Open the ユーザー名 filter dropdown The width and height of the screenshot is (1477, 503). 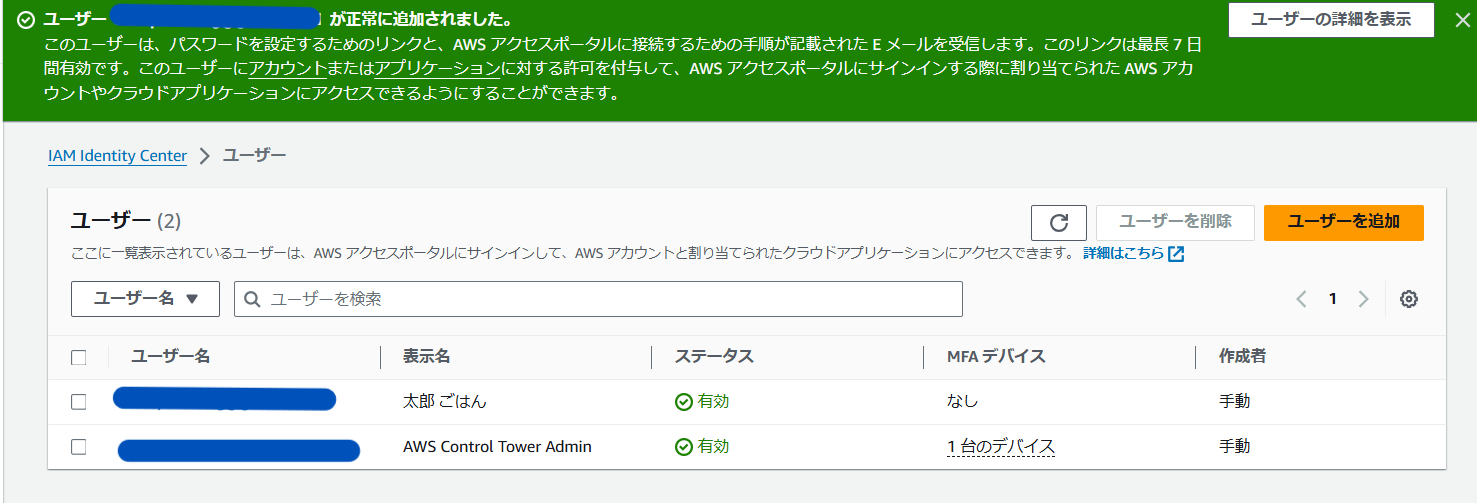tap(145, 299)
